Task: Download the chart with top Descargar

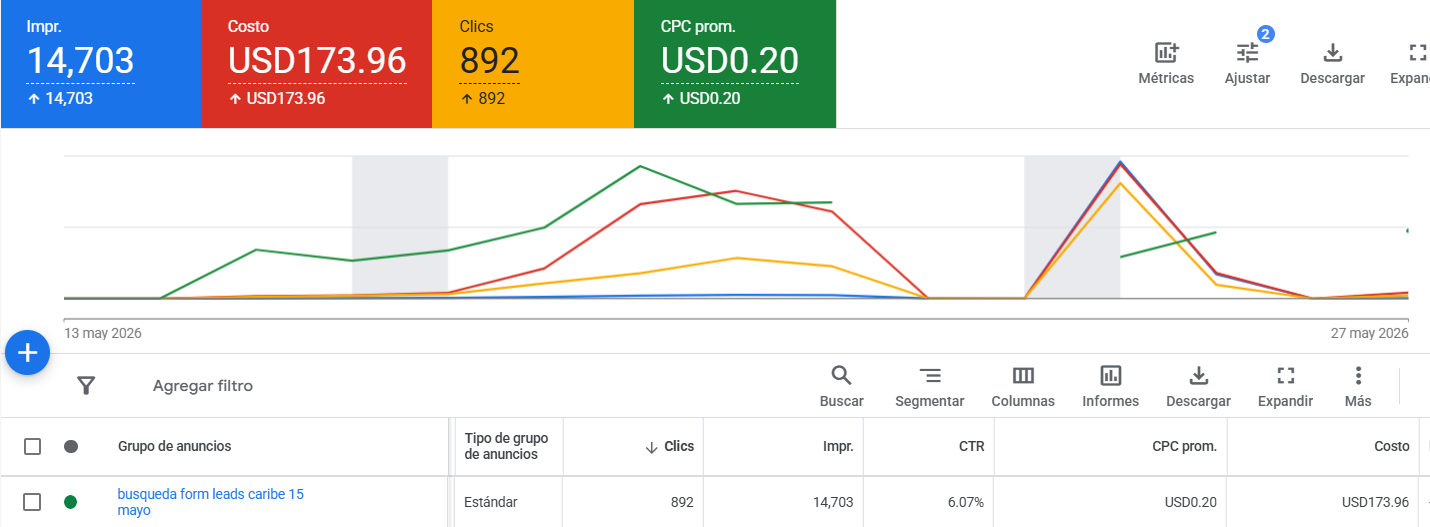Action: pos(1332,64)
